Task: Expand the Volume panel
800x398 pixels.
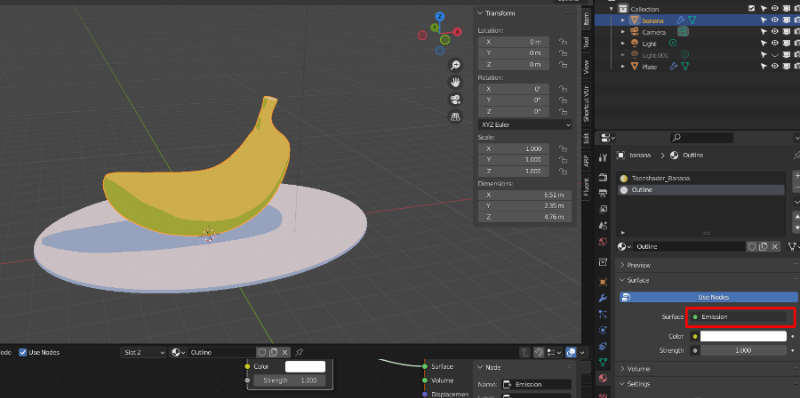Action: 638,368
